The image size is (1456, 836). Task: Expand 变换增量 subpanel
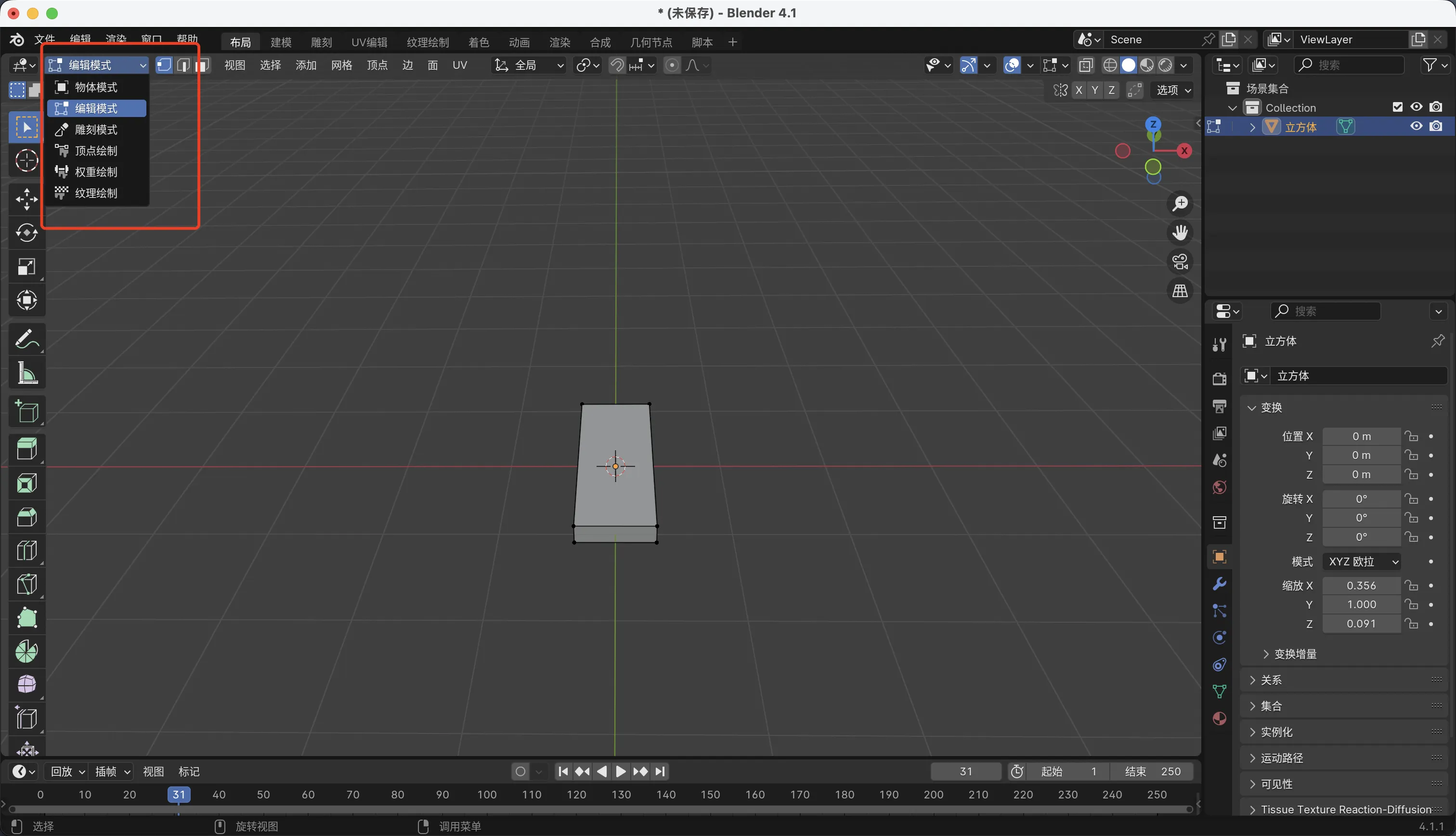(1295, 654)
